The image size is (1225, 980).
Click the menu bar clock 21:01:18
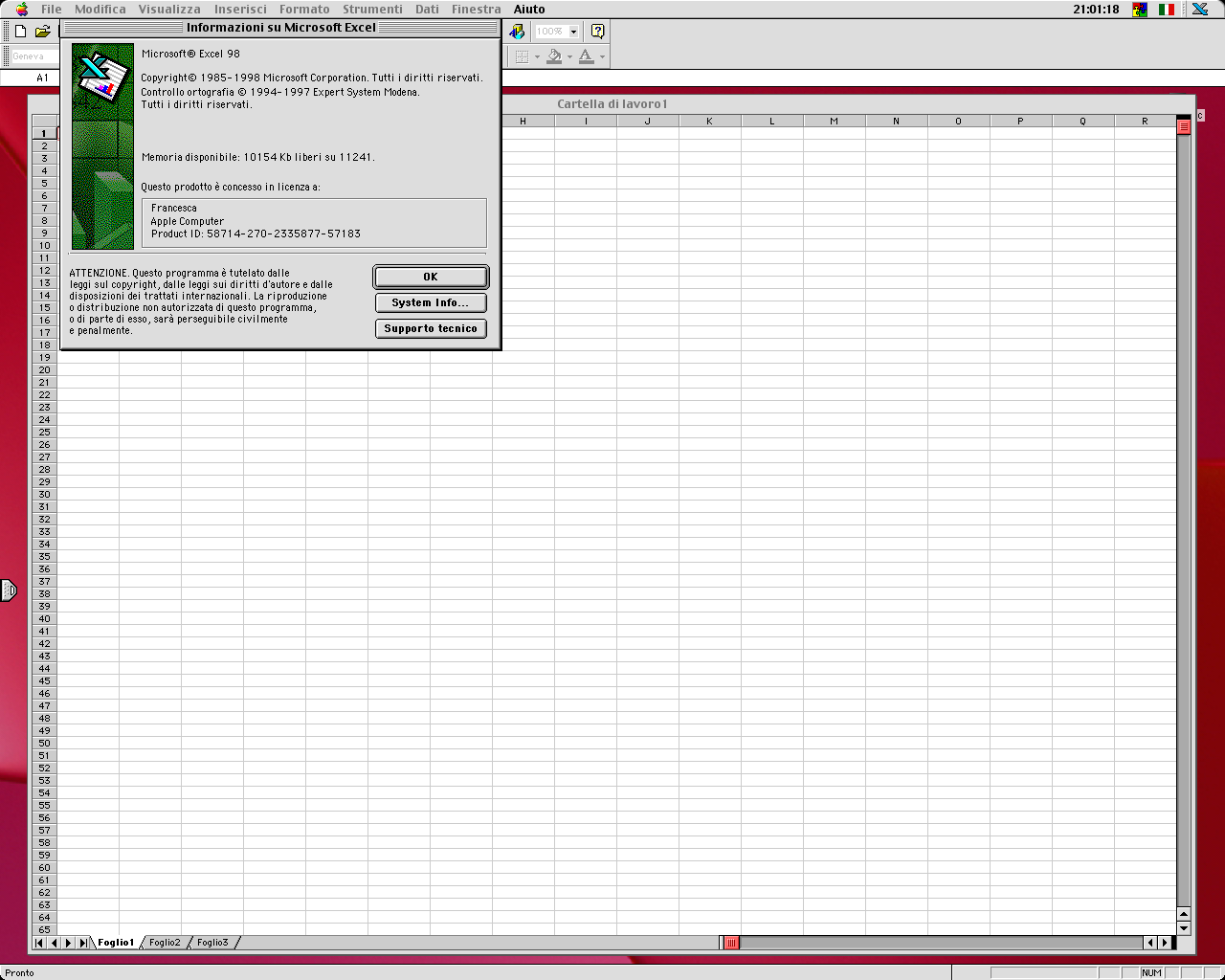(x=1096, y=9)
